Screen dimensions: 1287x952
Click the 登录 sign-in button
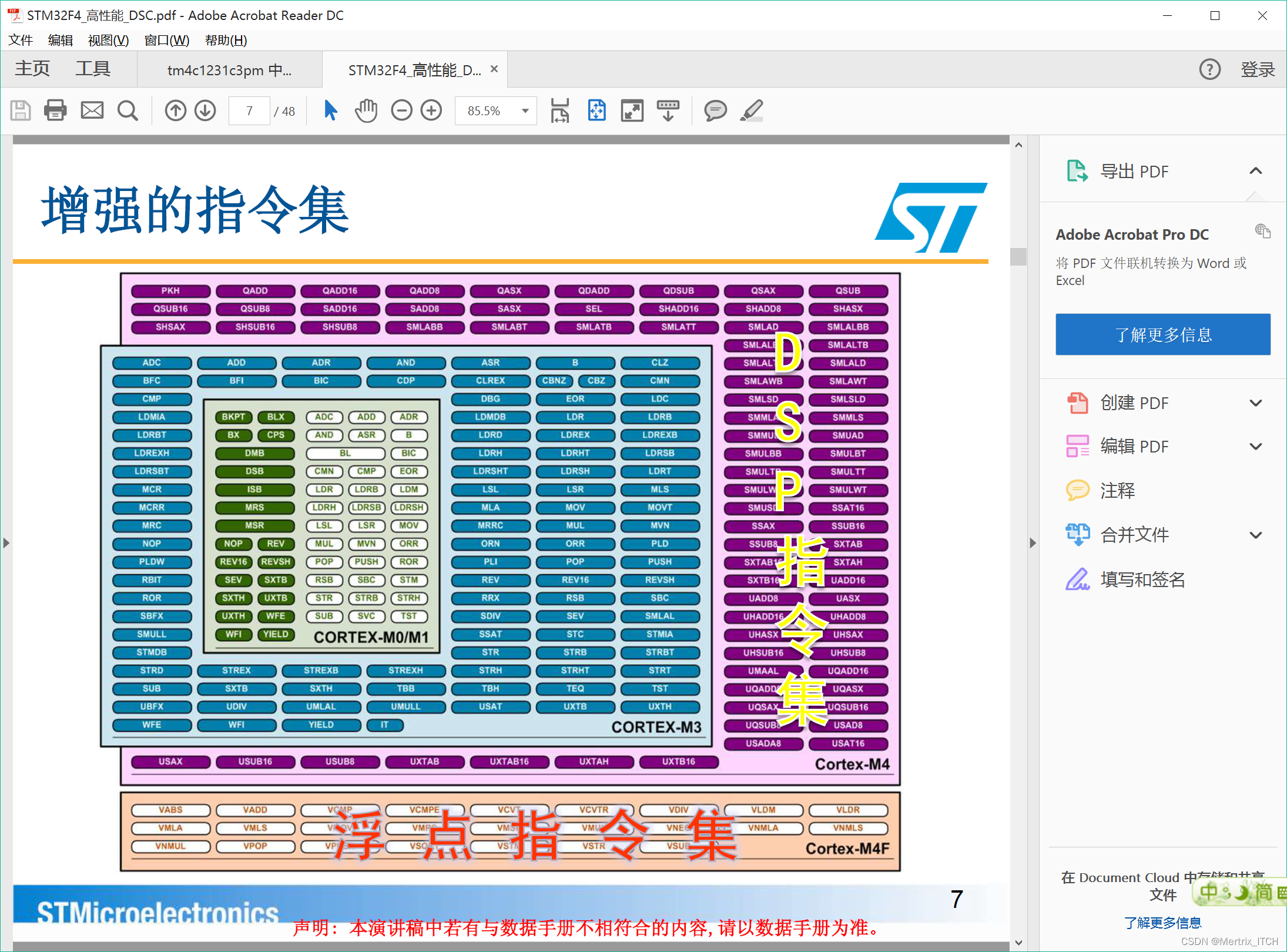click(1258, 69)
